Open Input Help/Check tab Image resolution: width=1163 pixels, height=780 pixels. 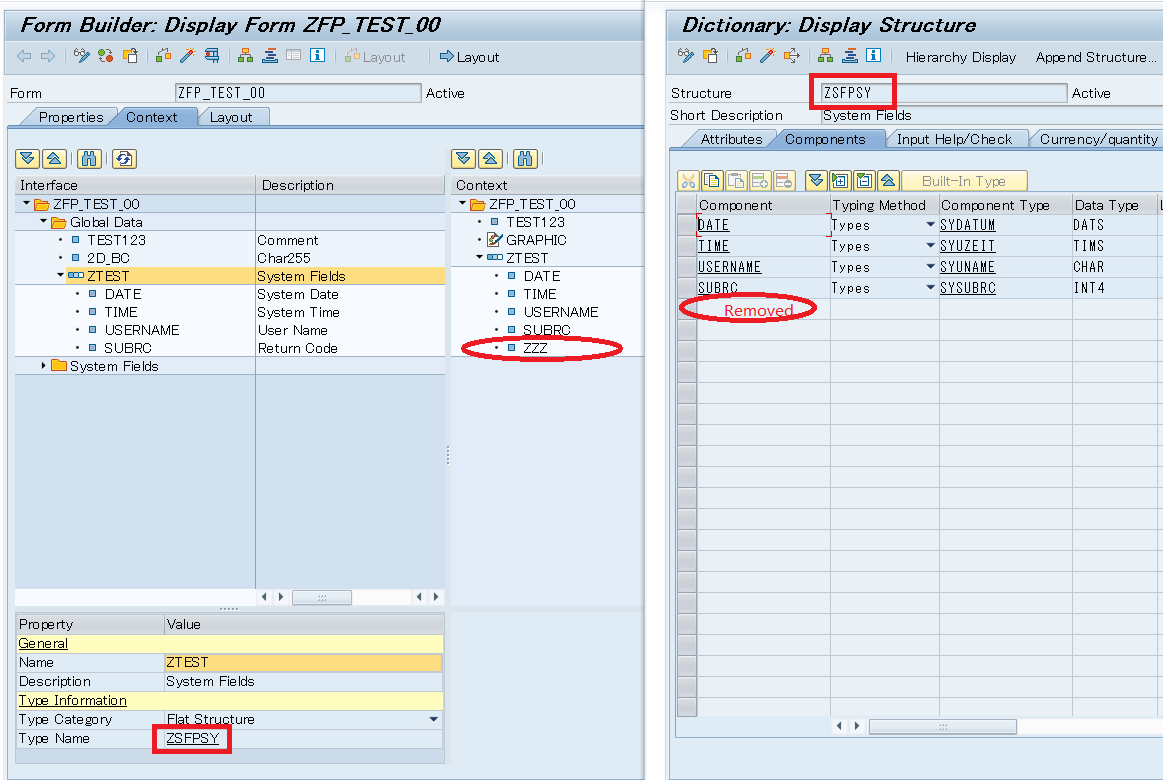pos(954,139)
